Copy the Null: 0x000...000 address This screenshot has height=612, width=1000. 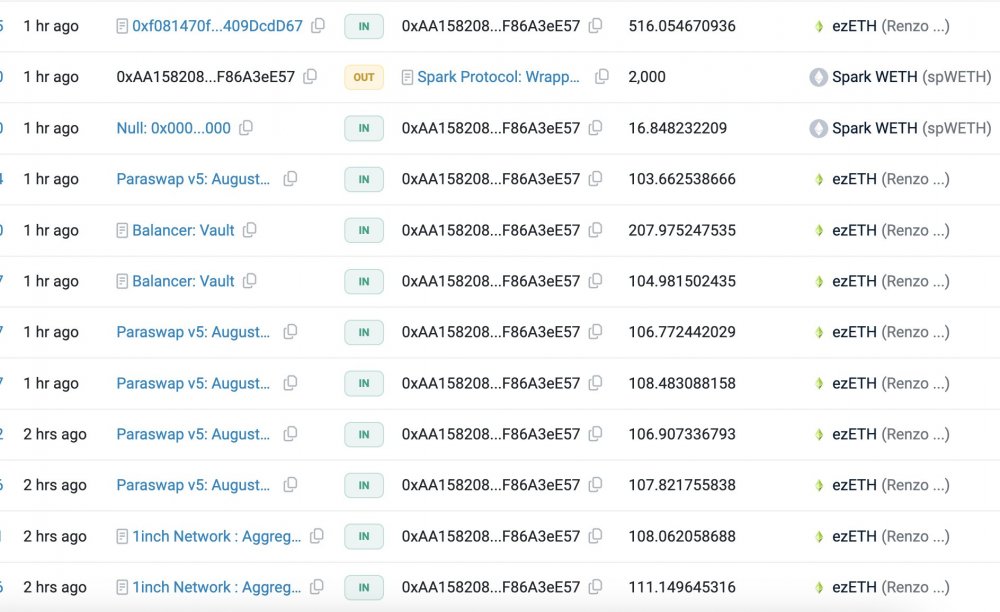point(246,128)
